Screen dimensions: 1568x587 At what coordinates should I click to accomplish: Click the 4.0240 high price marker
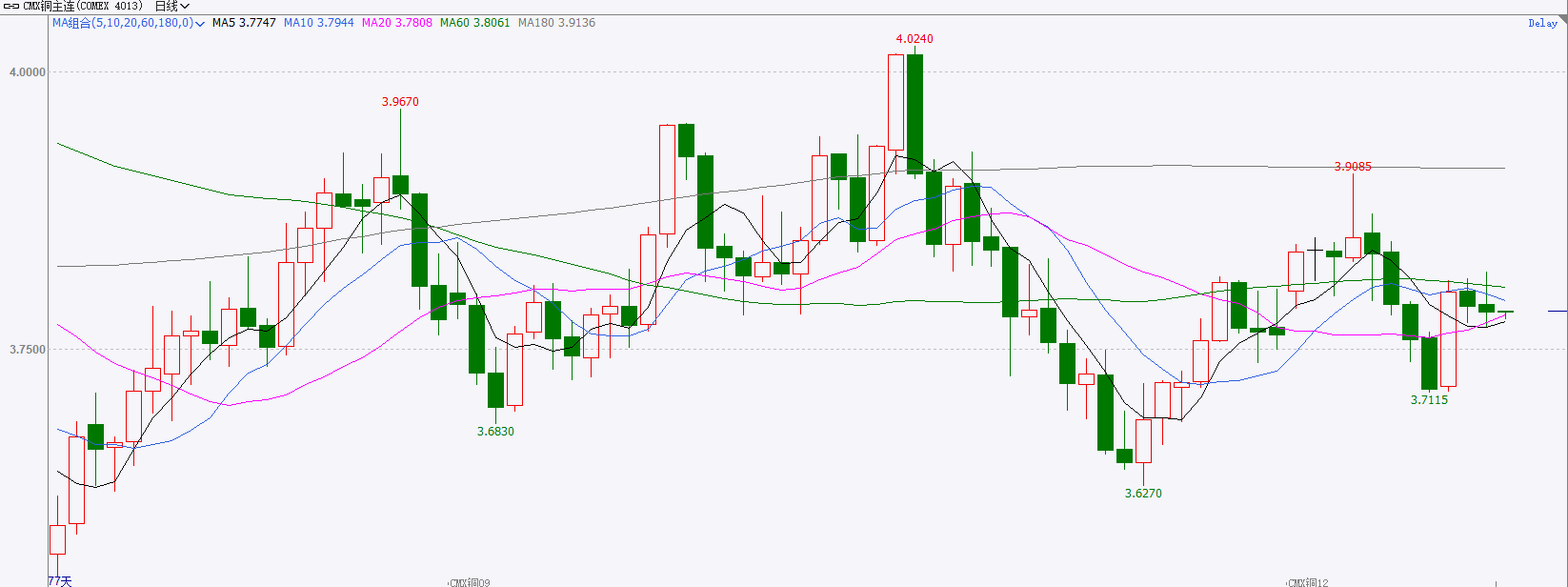[x=915, y=39]
